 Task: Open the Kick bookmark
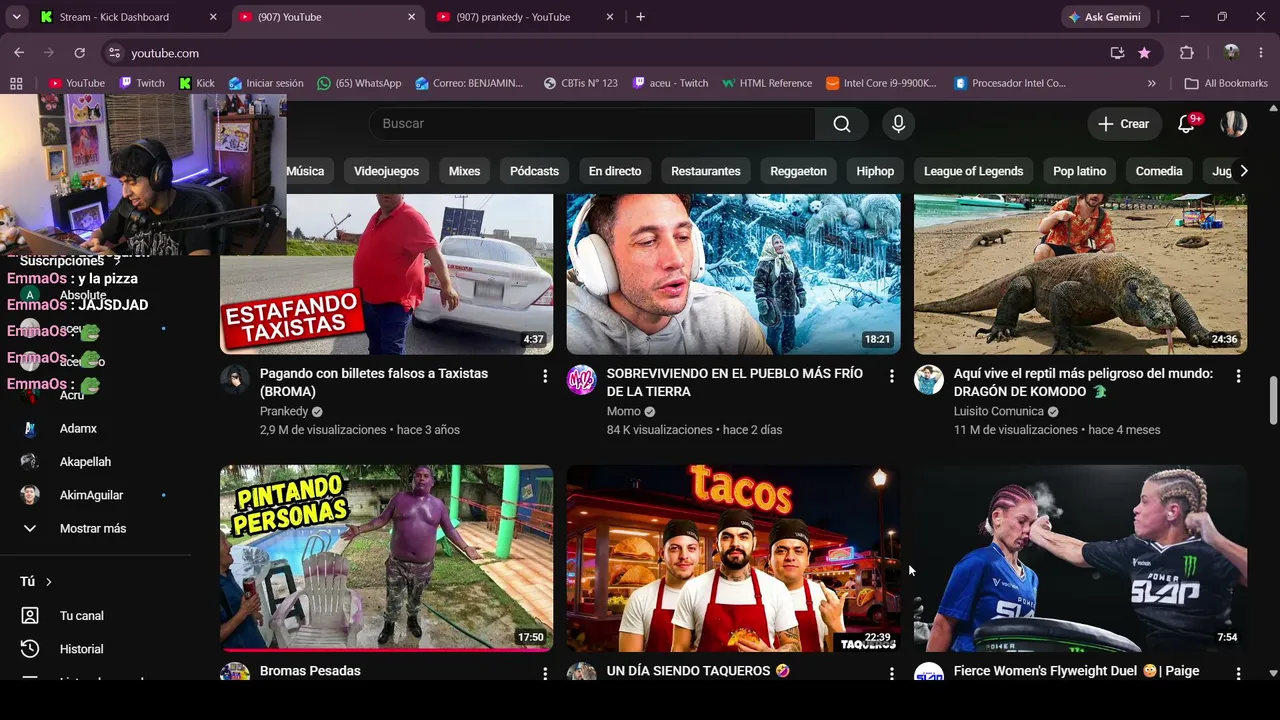[x=196, y=83]
